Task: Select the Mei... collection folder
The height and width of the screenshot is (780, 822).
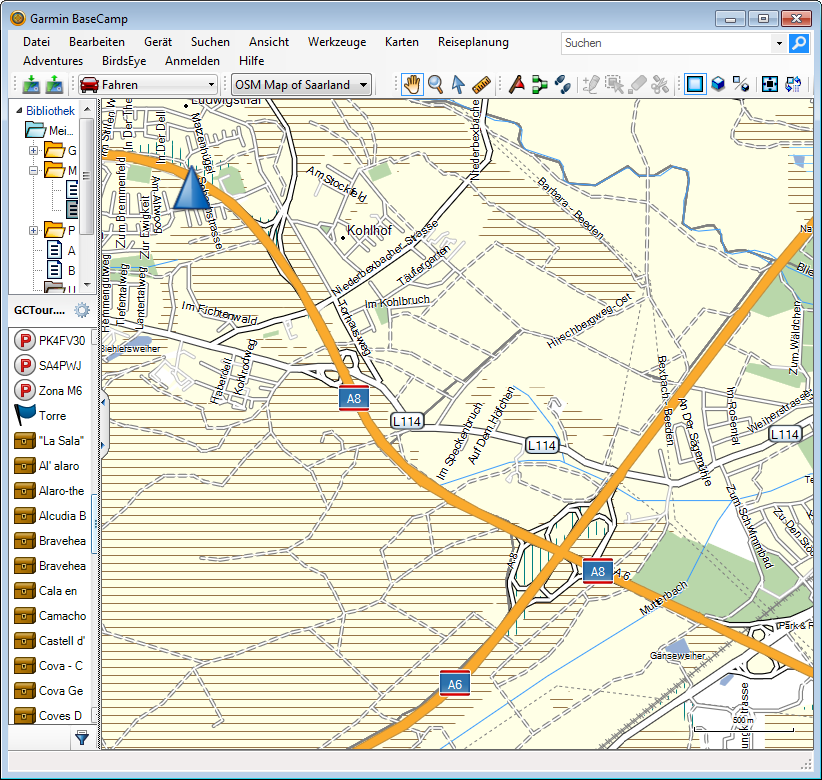Action: click(50, 130)
